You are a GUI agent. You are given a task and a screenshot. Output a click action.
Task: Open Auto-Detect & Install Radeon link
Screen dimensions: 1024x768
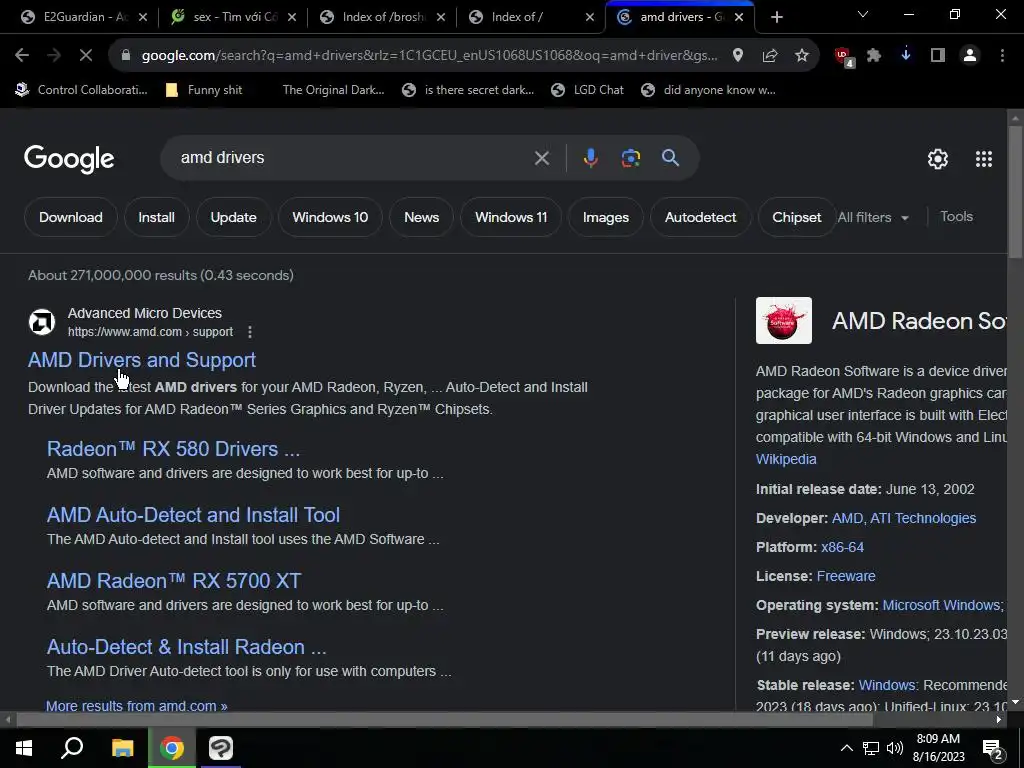coord(186,647)
